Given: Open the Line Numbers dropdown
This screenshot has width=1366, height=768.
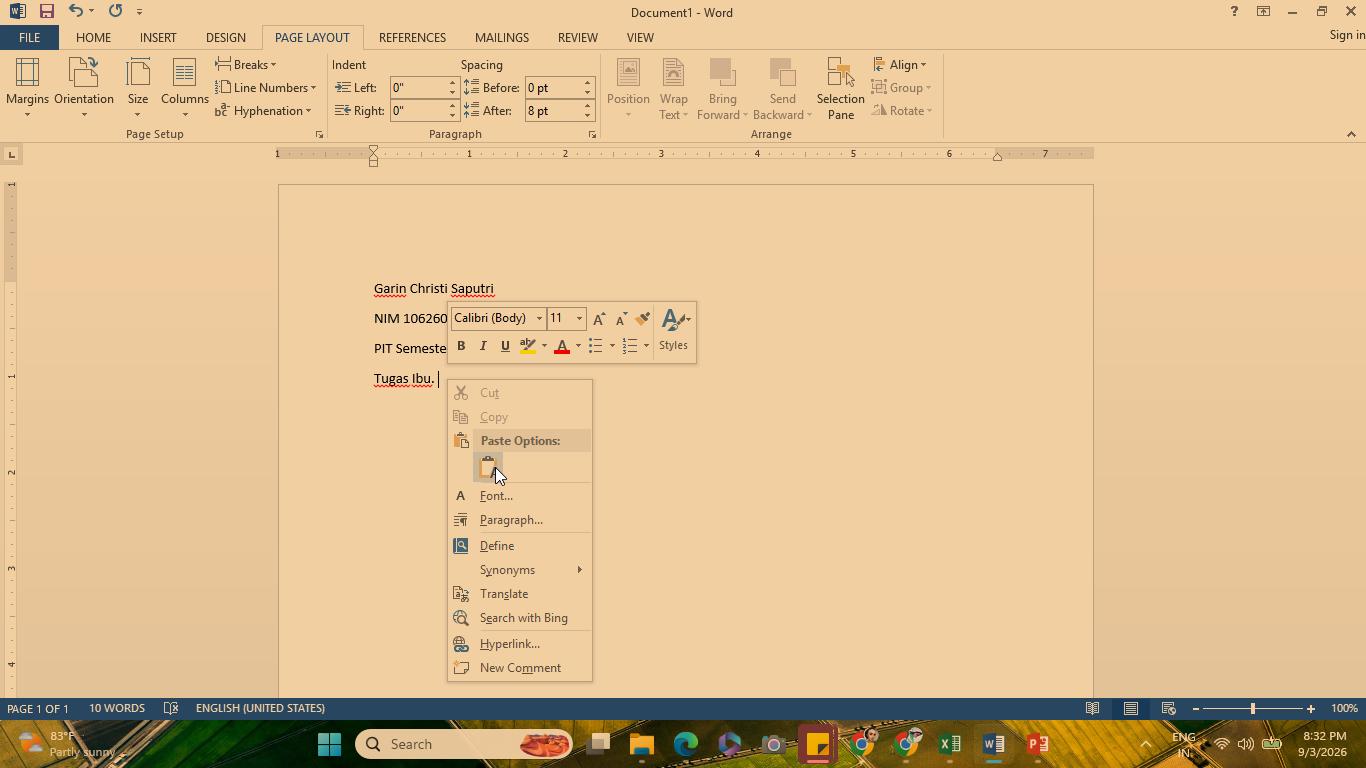Looking at the screenshot, I should pyautogui.click(x=266, y=87).
